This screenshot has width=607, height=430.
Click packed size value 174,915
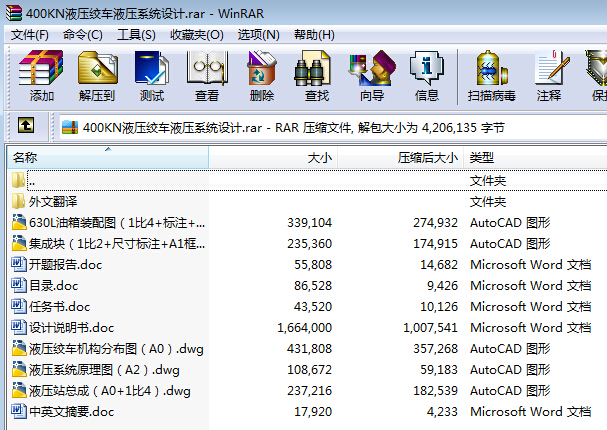435,243
